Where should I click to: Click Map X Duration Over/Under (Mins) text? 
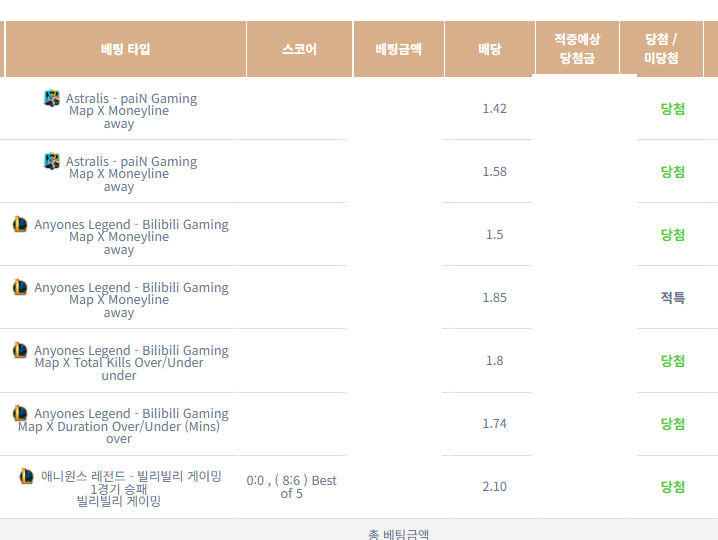tap(119, 426)
